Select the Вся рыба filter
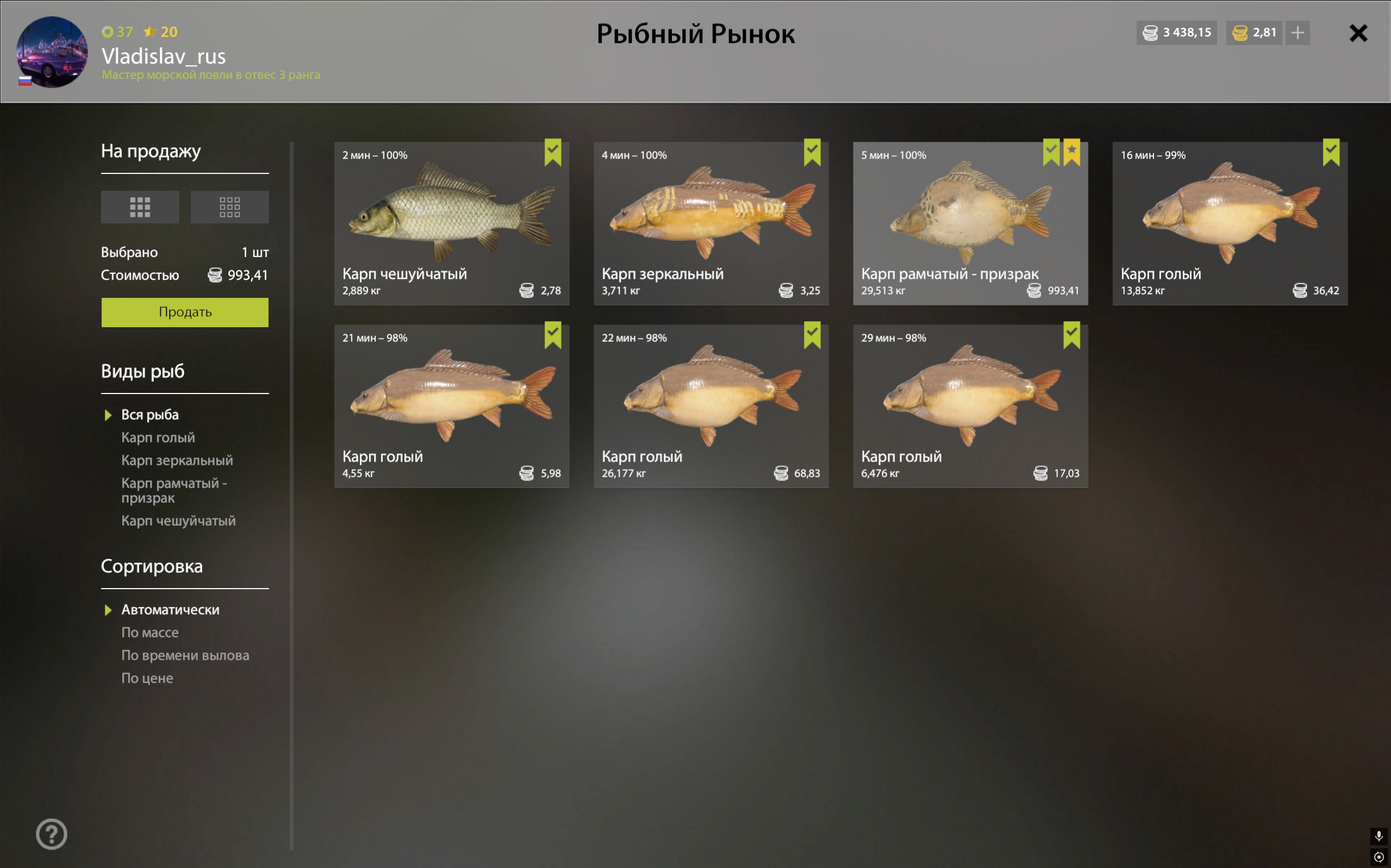The image size is (1391, 868). [x=150, y=415]
